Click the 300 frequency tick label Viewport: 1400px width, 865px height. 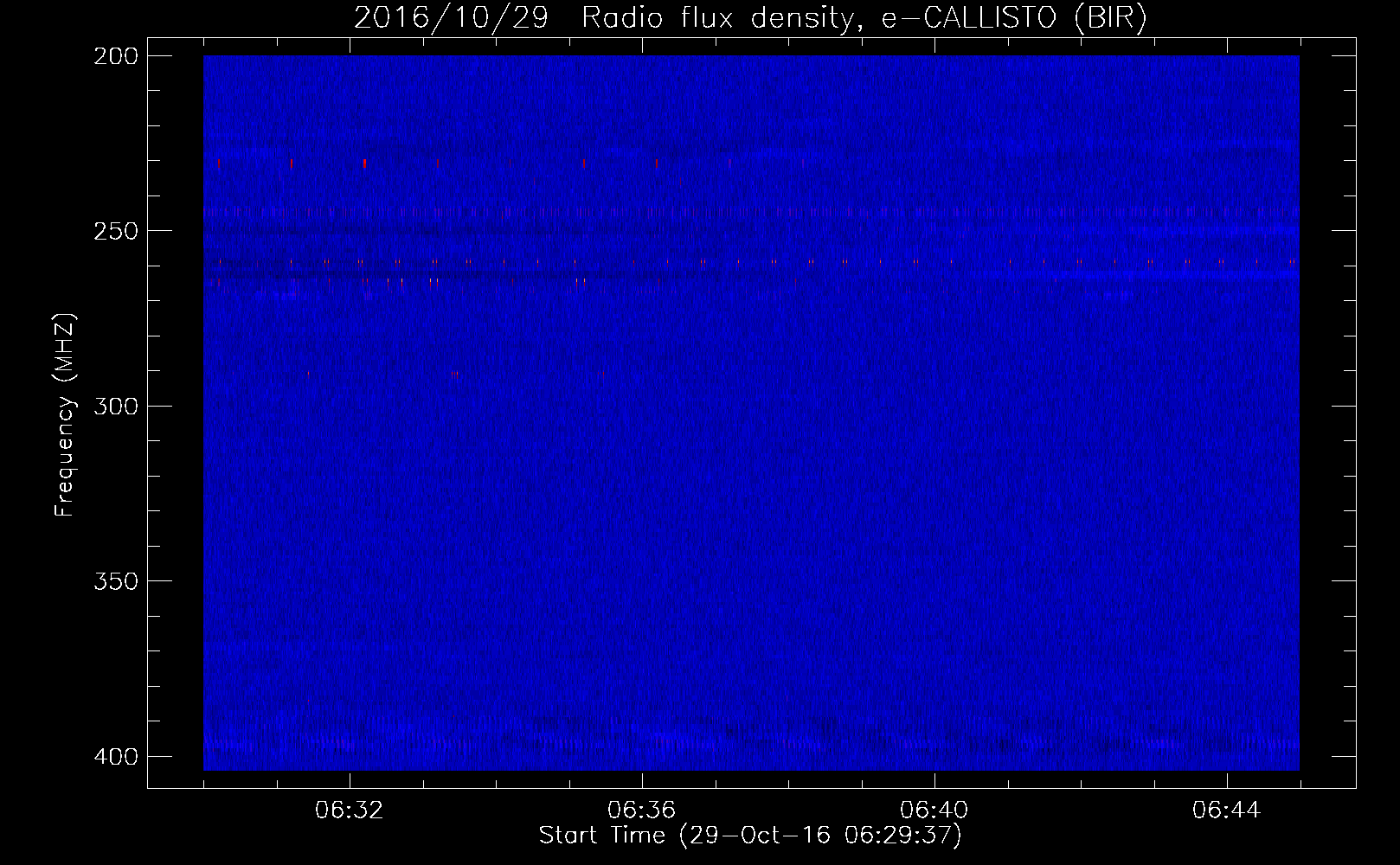115,407
